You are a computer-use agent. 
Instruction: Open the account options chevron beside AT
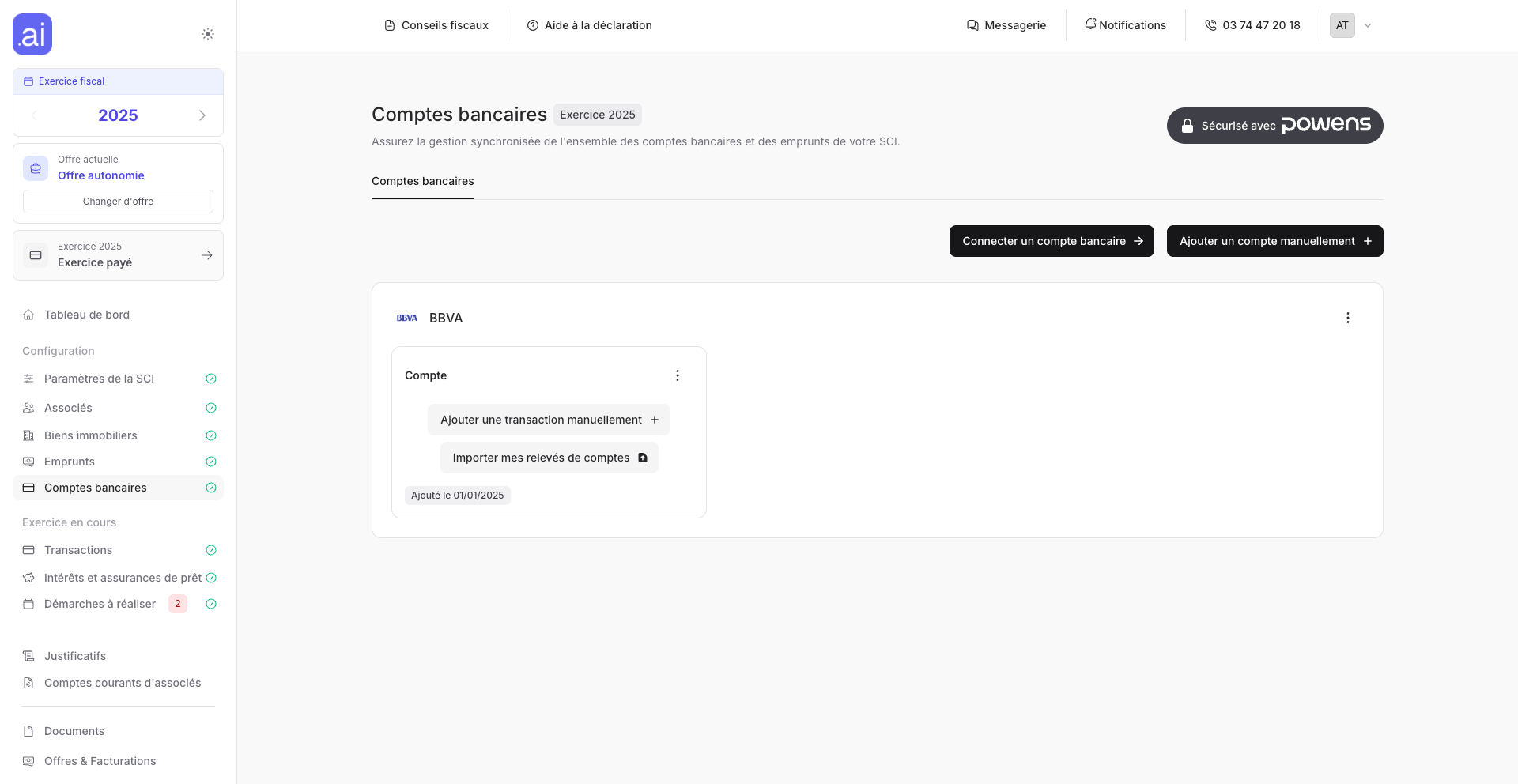click(1369, 24)
